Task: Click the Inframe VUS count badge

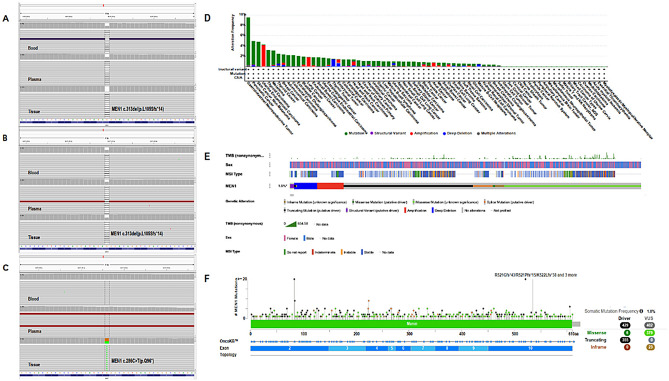Action: 650,347
